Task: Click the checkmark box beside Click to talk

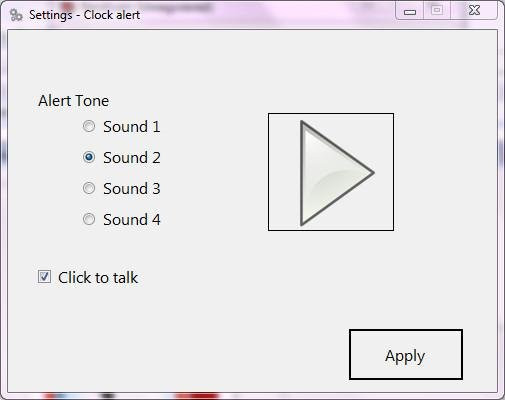Action: (x=44, y=277)
